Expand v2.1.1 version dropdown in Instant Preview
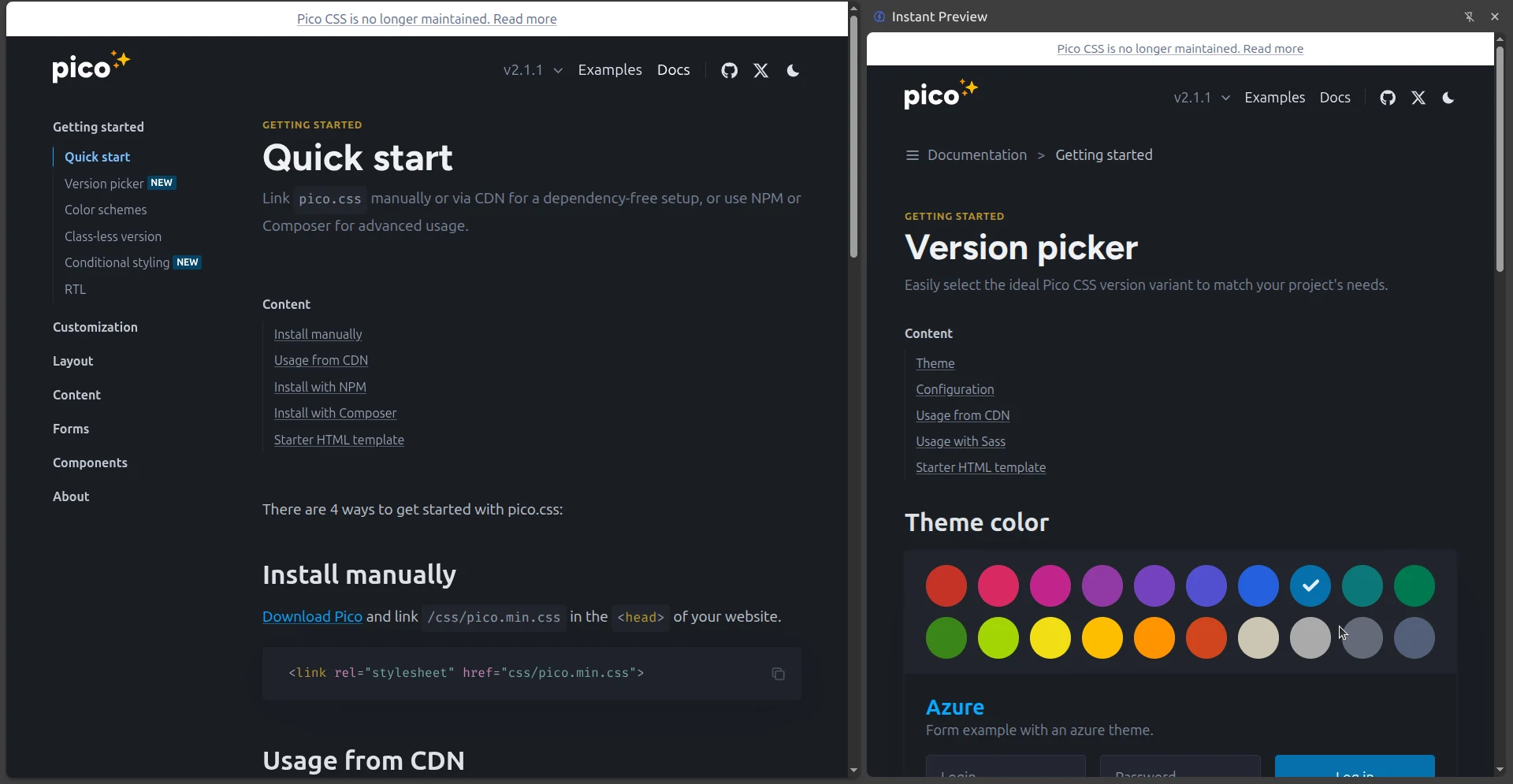Viewport: 1513px width, 784px height. 1202,98
